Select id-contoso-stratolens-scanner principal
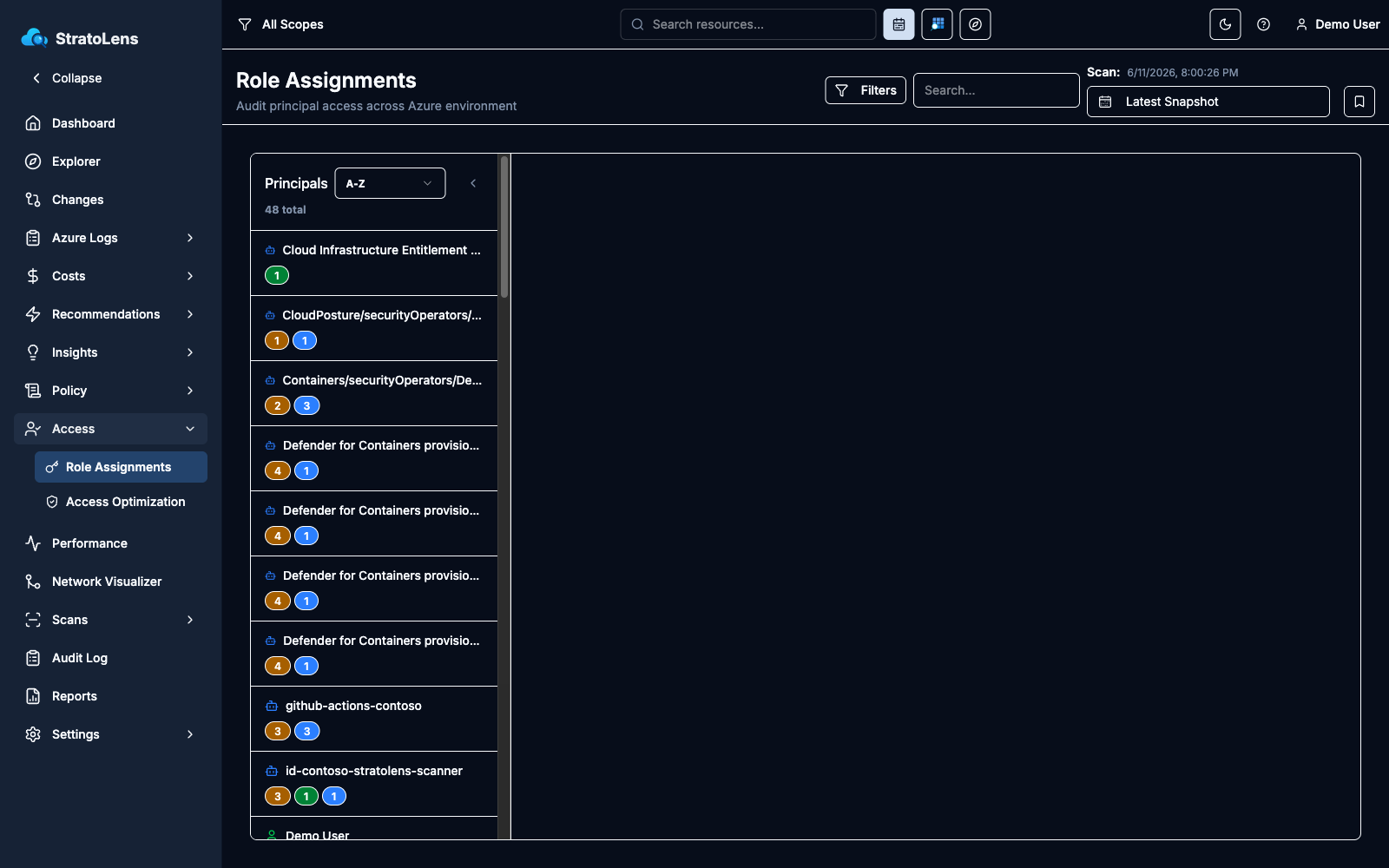This screenshot has width=1389, height=868. click(374, 784)
